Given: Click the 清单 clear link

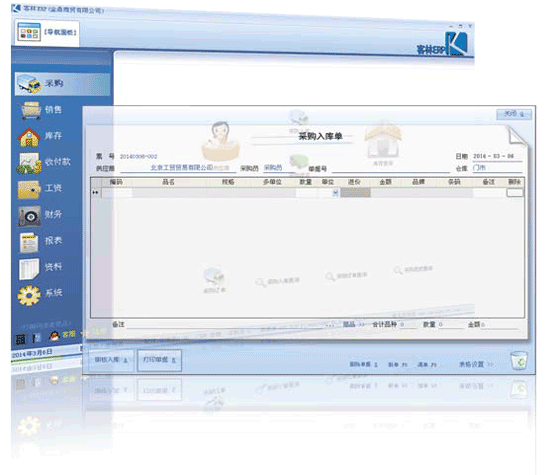Looking at the screenshot, I should click(x=427, y=365).
